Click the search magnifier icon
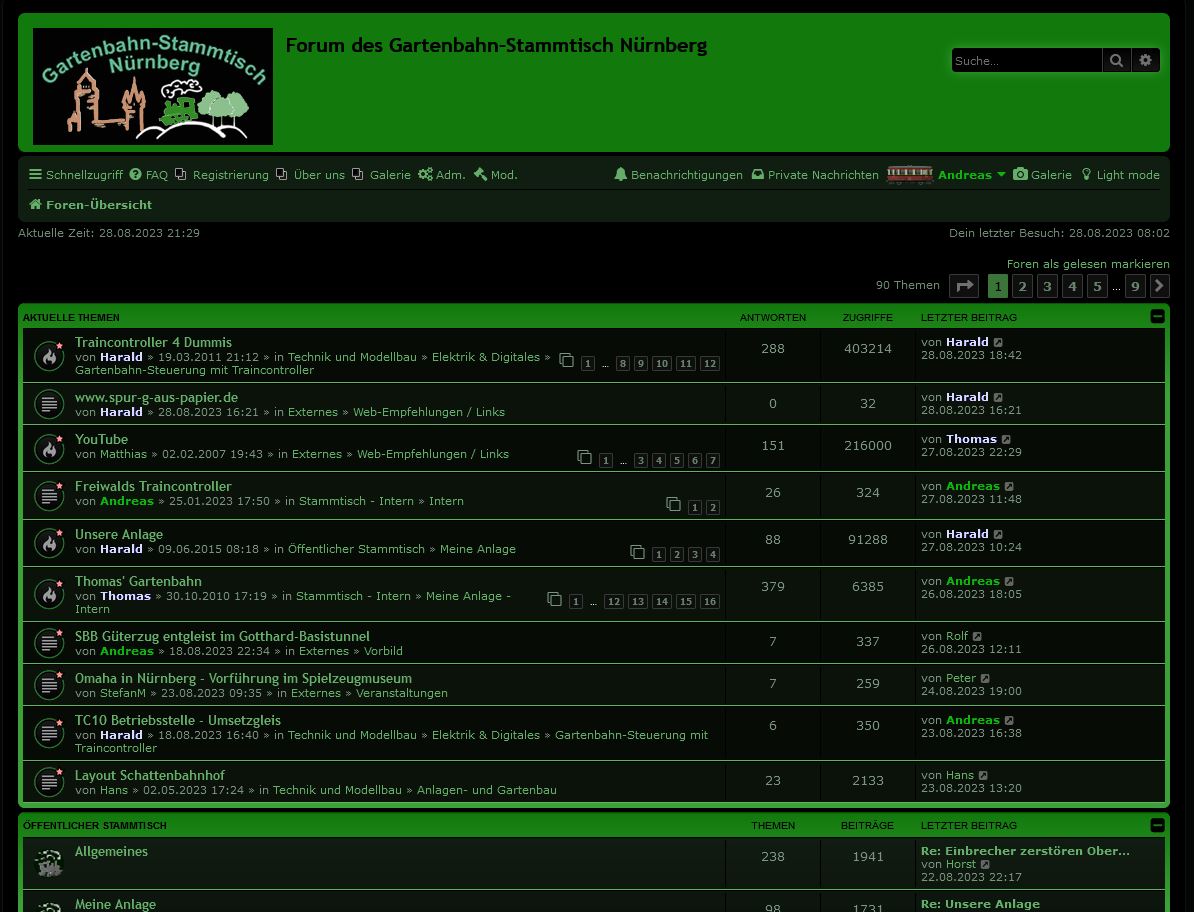 tap(1116, 61)
